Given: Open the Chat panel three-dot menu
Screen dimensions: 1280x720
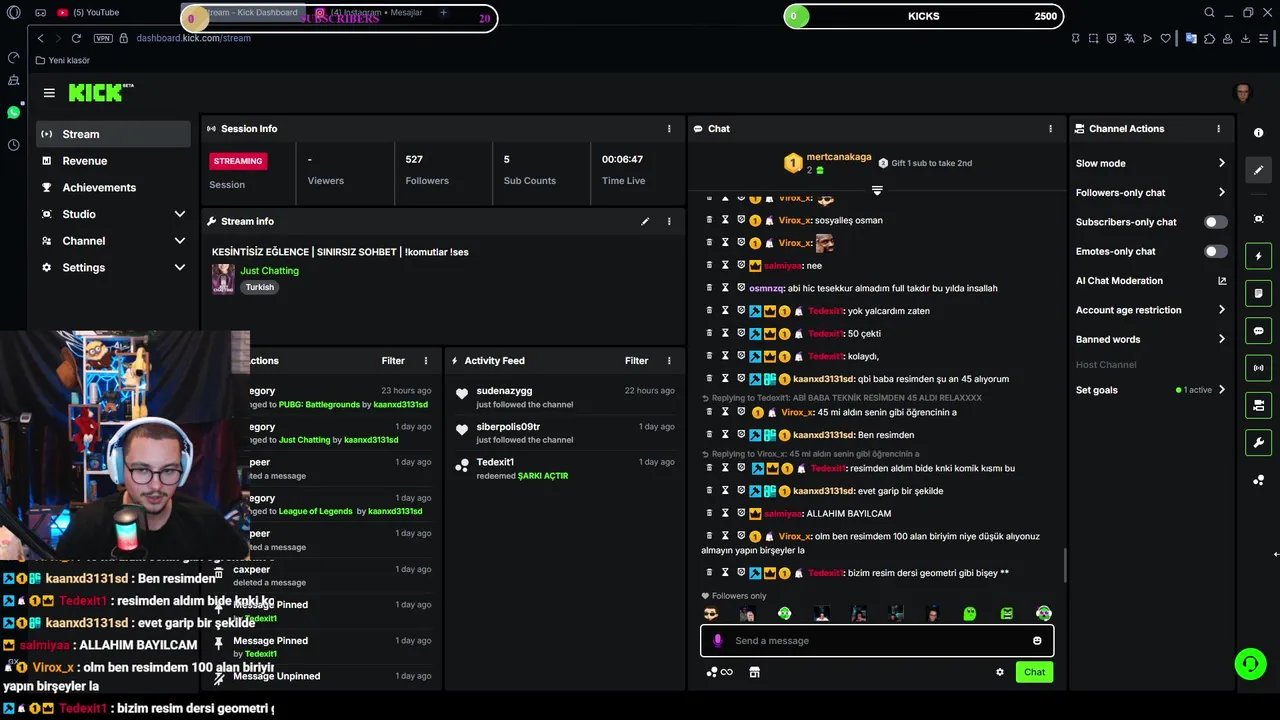Looking at the screenshot, I should 1050,129.
